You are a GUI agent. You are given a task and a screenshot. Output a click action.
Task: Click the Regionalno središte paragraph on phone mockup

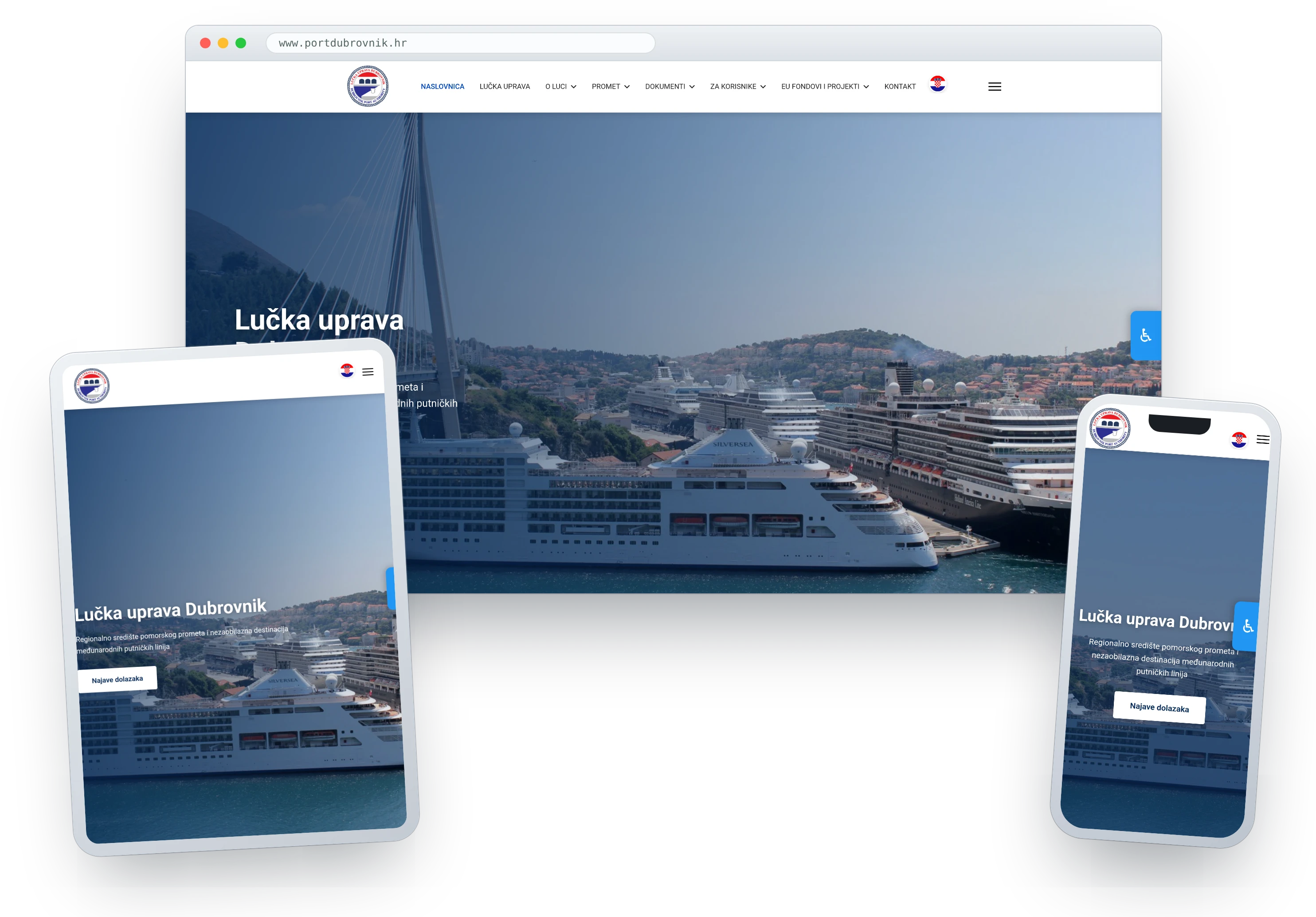point(1163,658)
